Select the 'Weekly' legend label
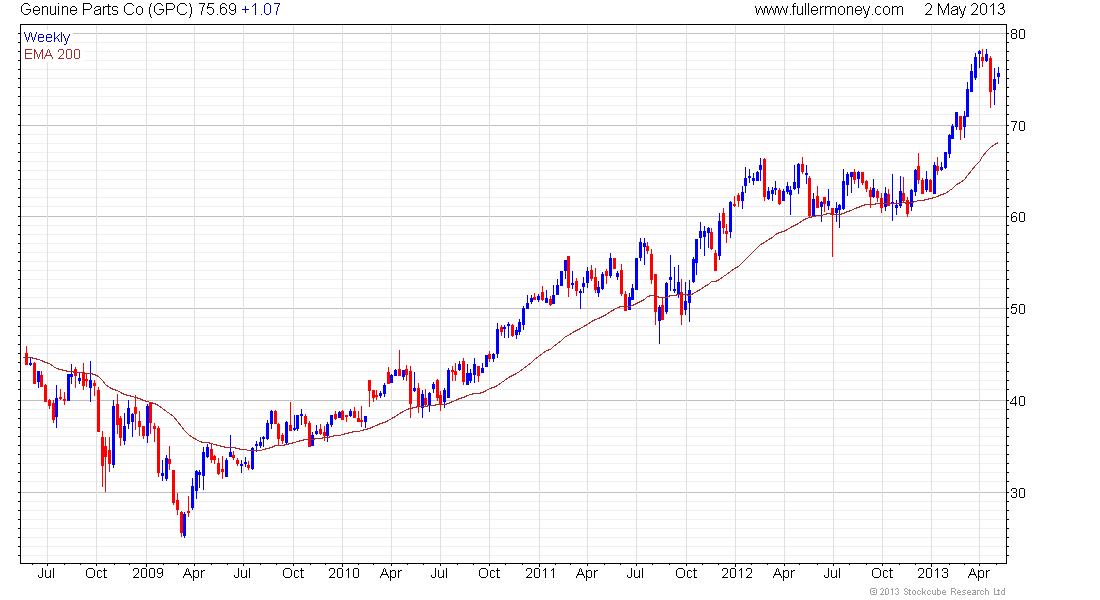 click(x=47, y=37)
